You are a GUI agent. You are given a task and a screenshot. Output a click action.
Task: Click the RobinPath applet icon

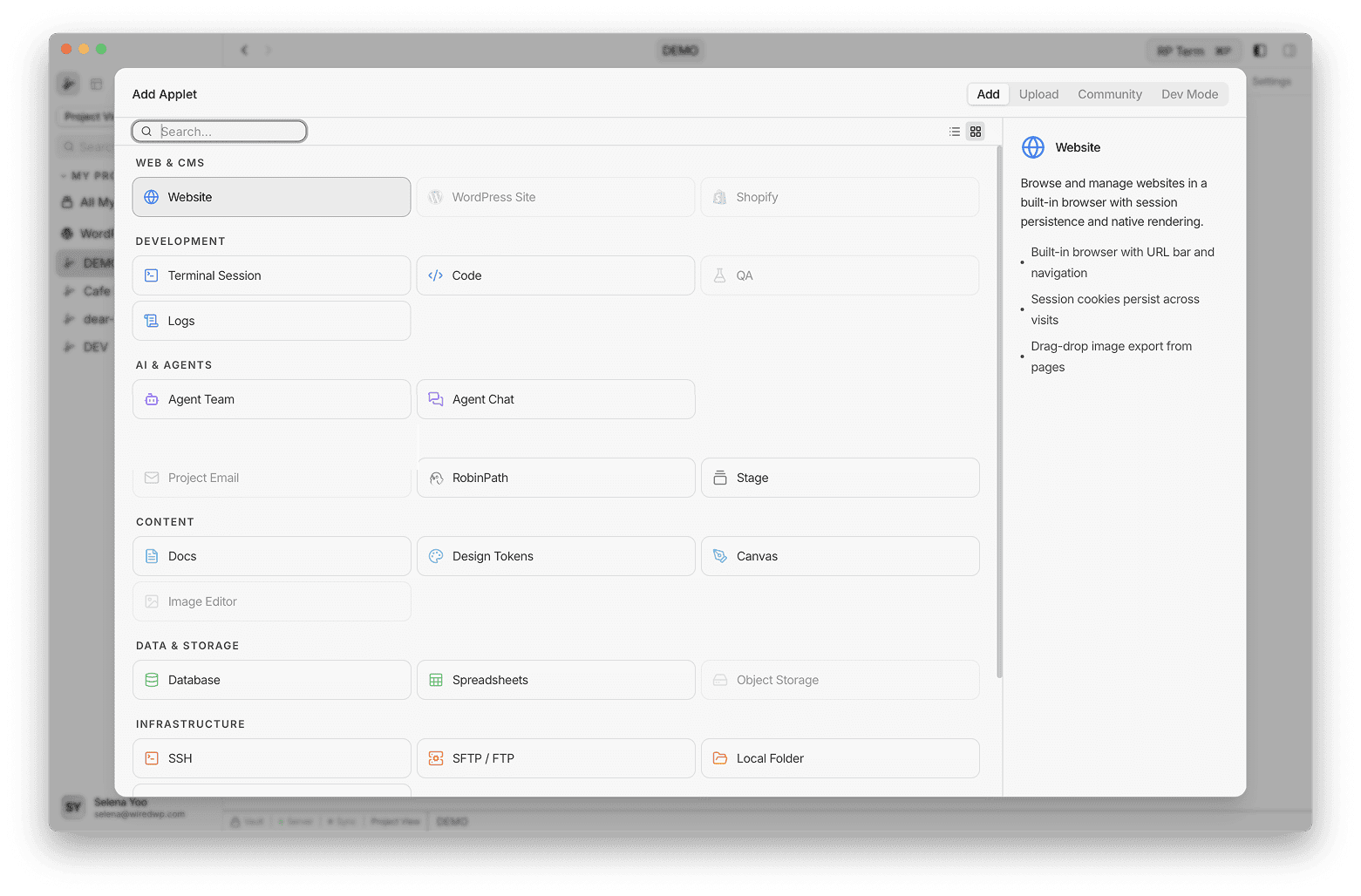coord(435,477)
